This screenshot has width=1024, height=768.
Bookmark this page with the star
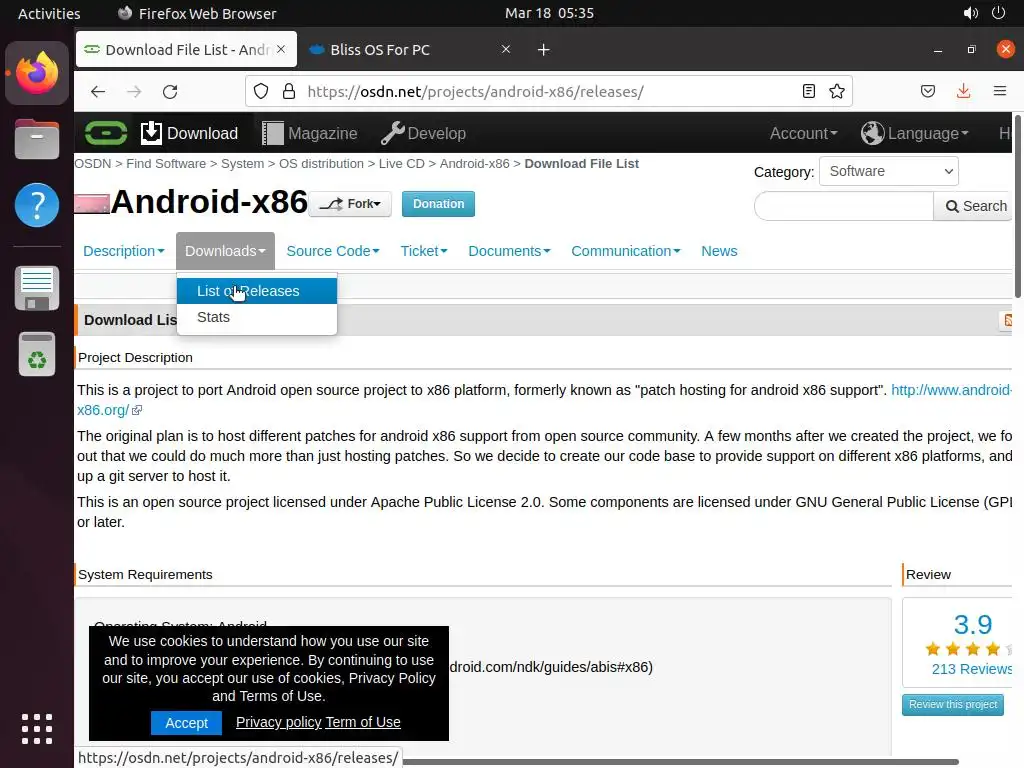tap(837, 91)
